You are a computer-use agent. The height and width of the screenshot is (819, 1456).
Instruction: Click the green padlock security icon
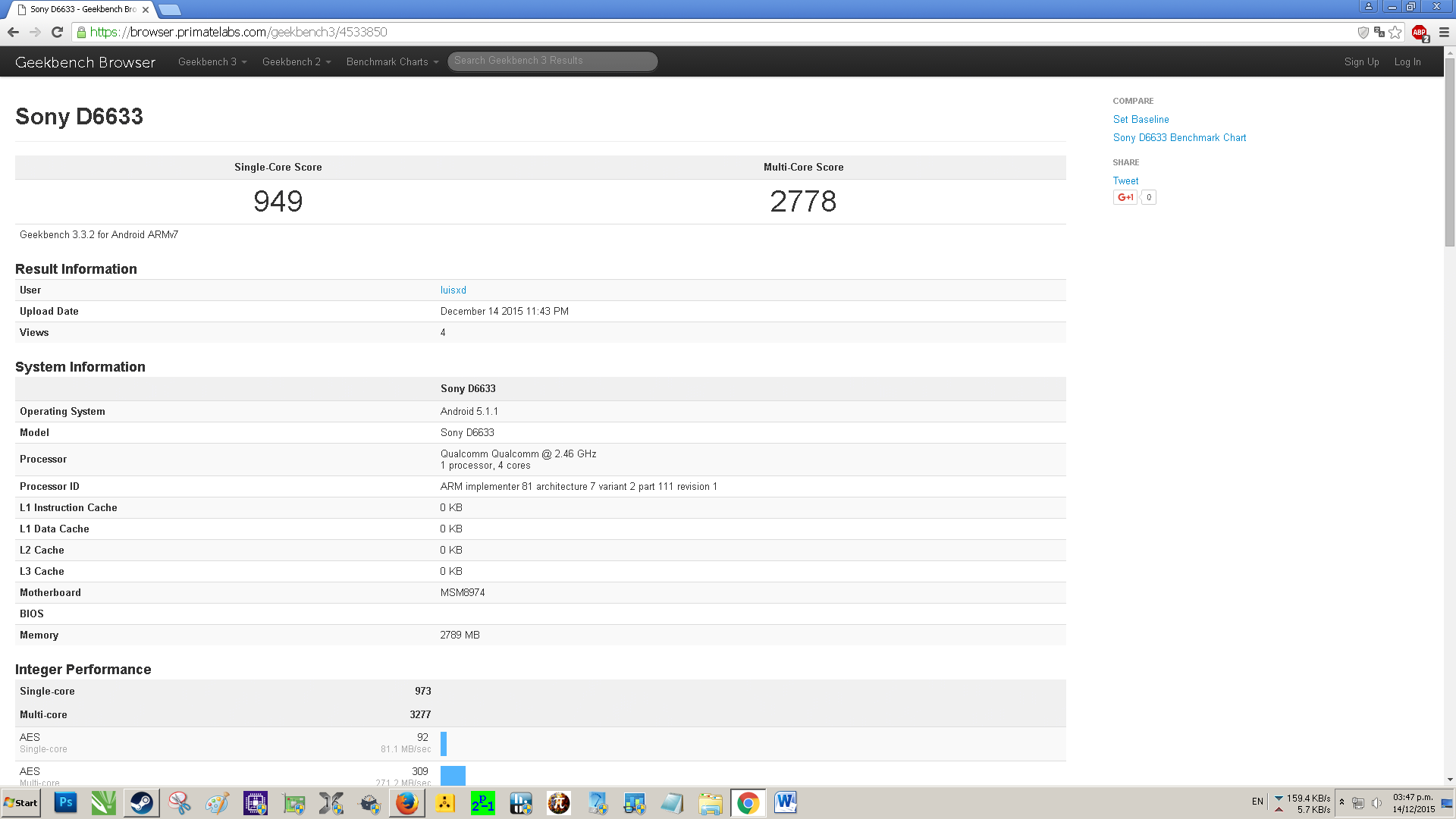[81, 32]
